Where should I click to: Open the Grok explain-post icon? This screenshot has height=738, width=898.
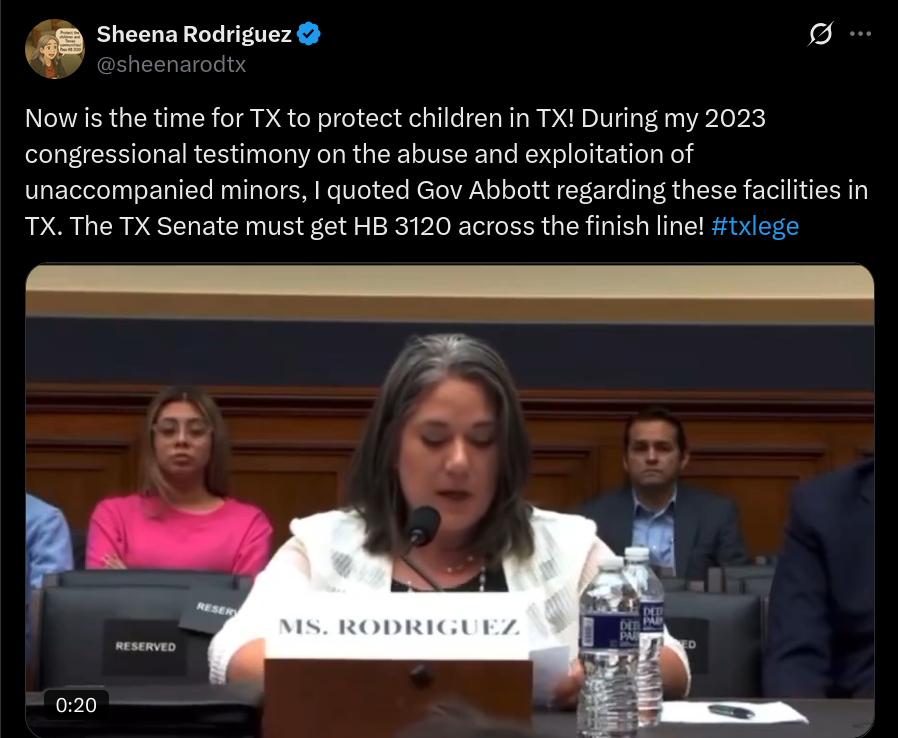tap(820, 34)
